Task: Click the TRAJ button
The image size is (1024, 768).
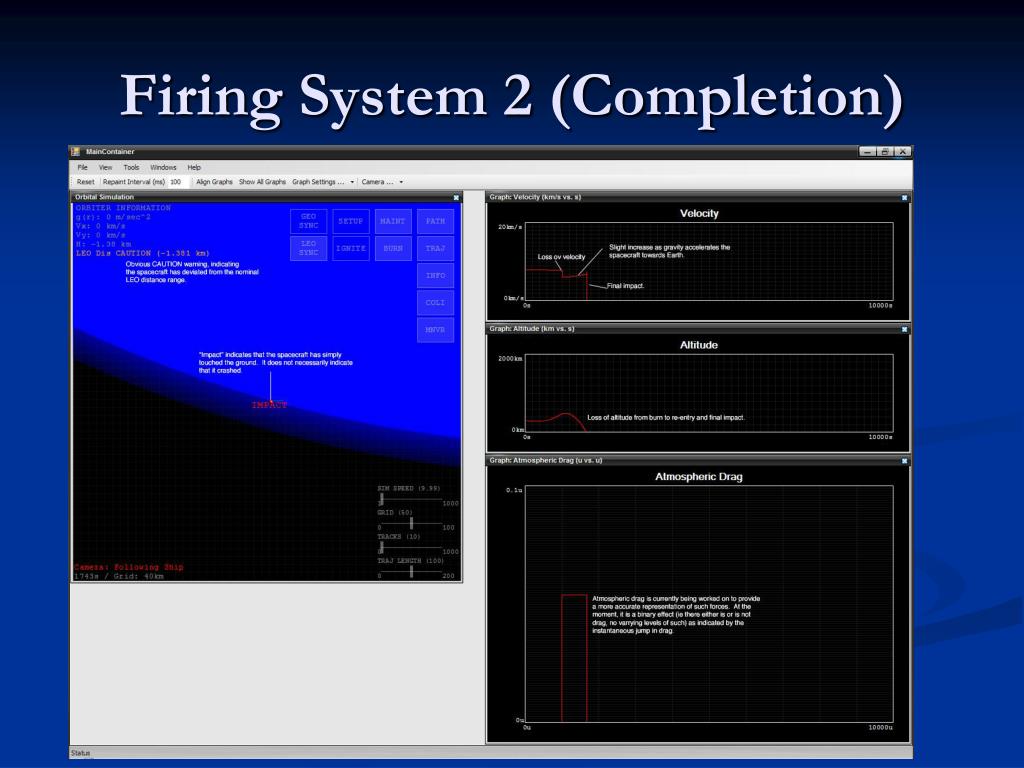Action: (x=436, y=248)
